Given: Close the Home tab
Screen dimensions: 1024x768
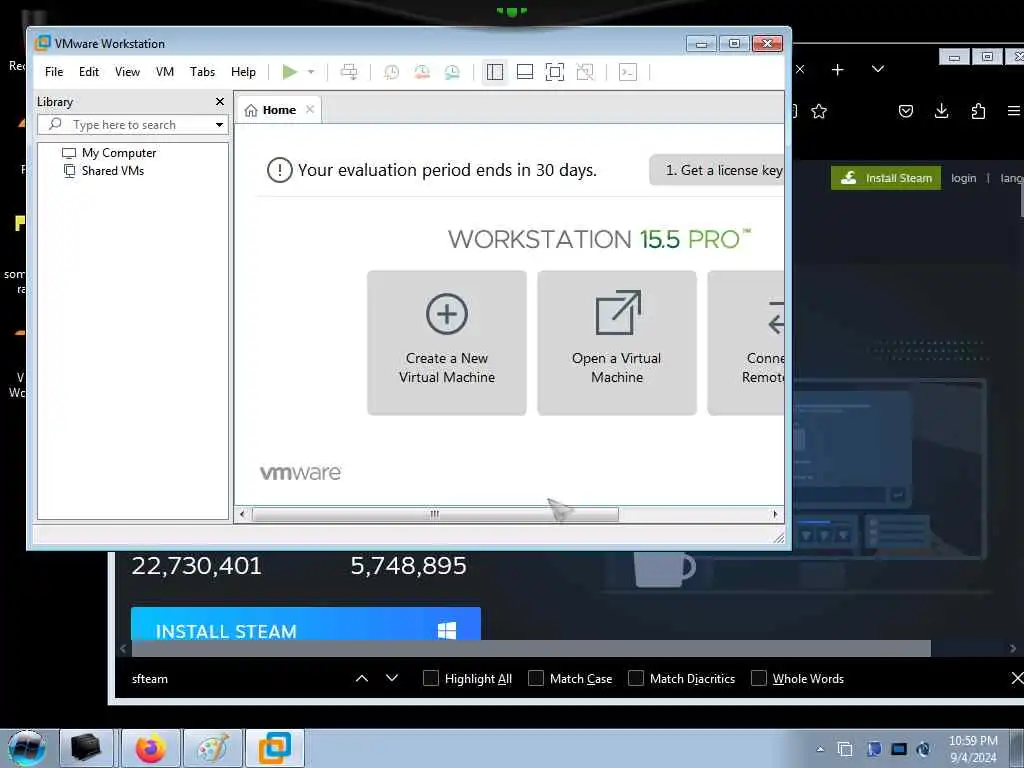Looking at the screenshot, I should pyautogui.click(x=310, y=110).
